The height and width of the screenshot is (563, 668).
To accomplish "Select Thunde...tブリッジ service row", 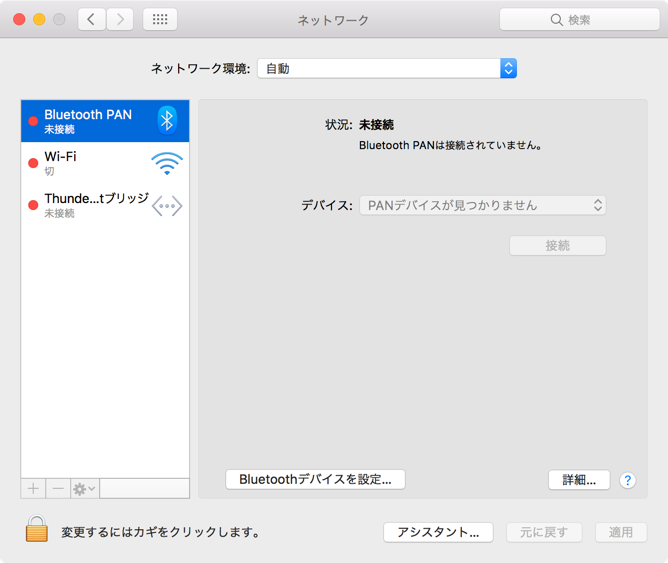I will pos(105,205).
